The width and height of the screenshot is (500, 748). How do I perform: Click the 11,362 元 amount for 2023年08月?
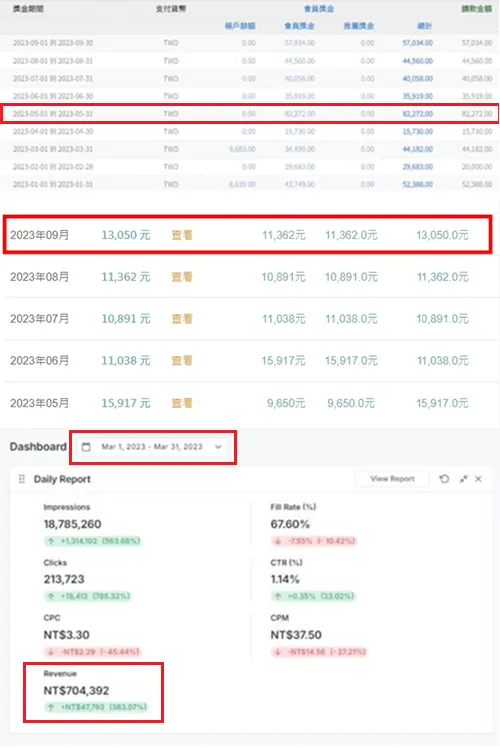coord(125,277)
